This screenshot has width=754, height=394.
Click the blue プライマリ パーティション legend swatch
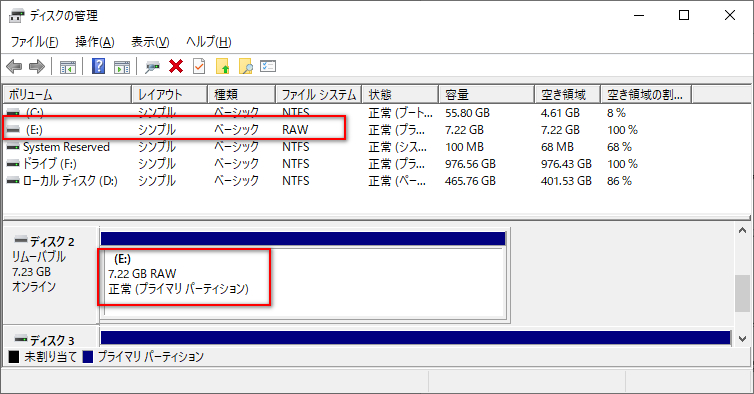[88, 357]
